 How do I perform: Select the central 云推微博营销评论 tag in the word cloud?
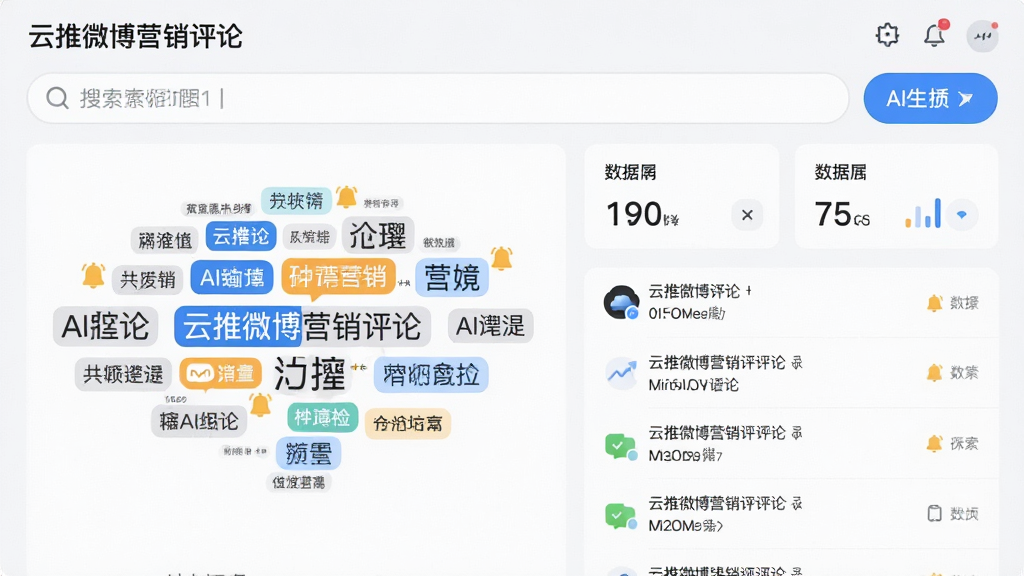click(x=302, y=326)
